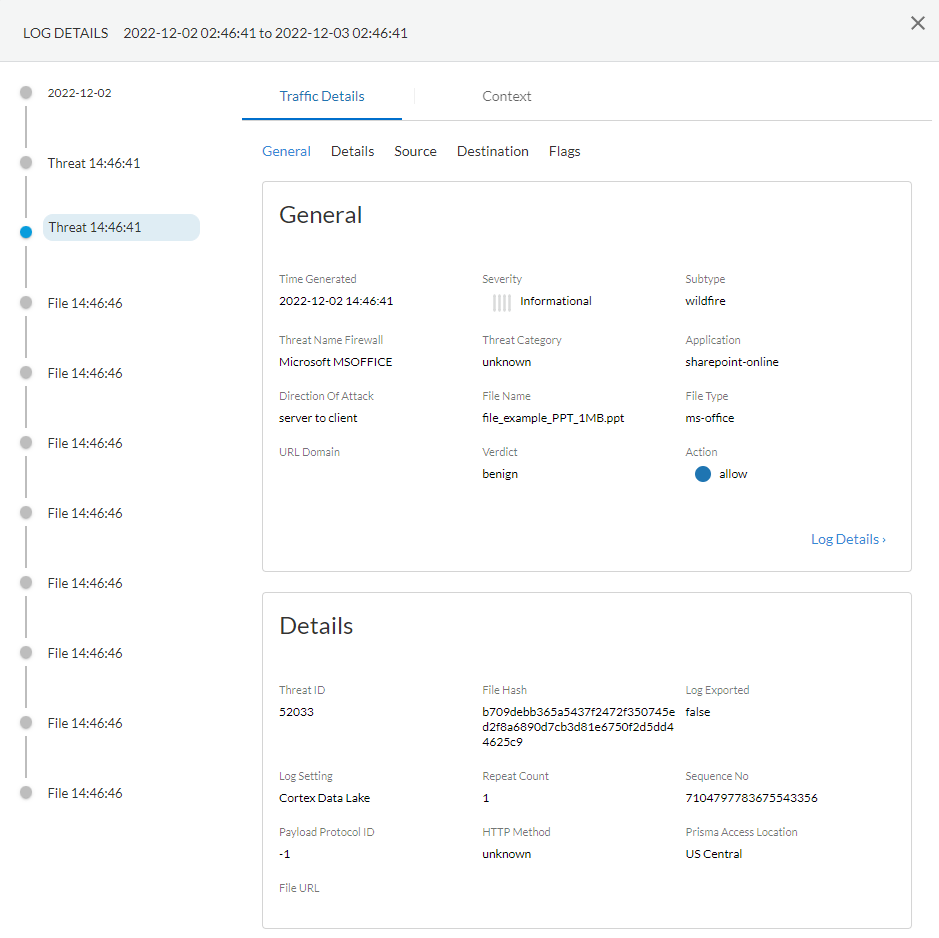Open the Log Details link
This screenshot has height=938, width=939.
[847, 539]
